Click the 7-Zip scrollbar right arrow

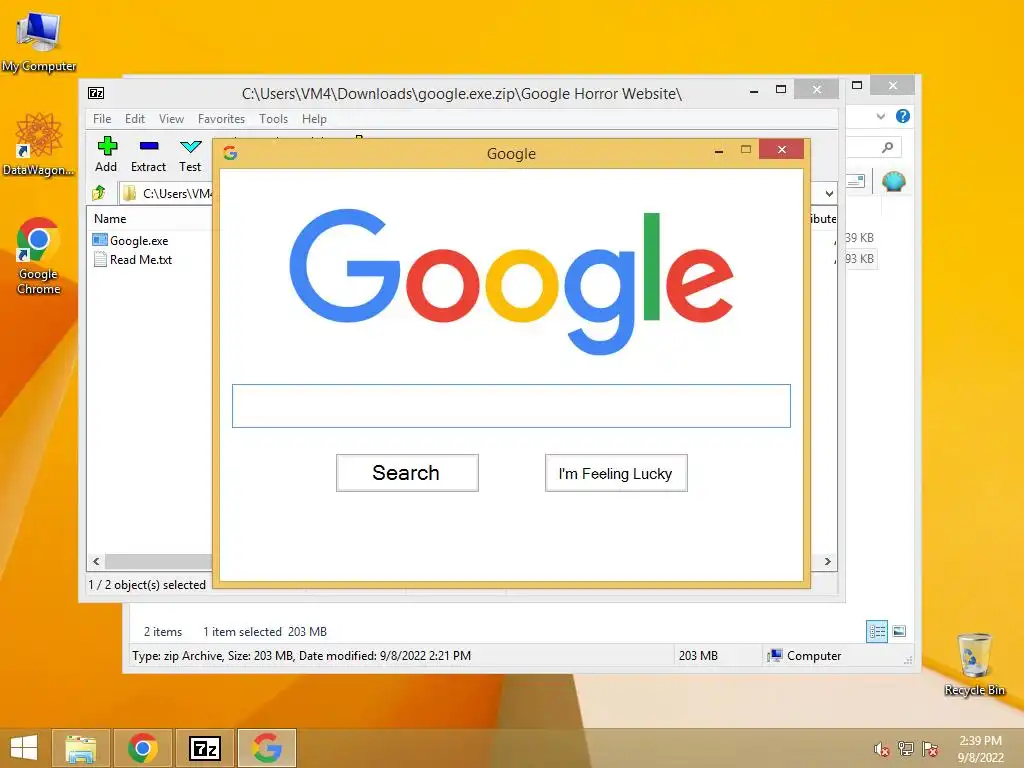pos(827,561)
